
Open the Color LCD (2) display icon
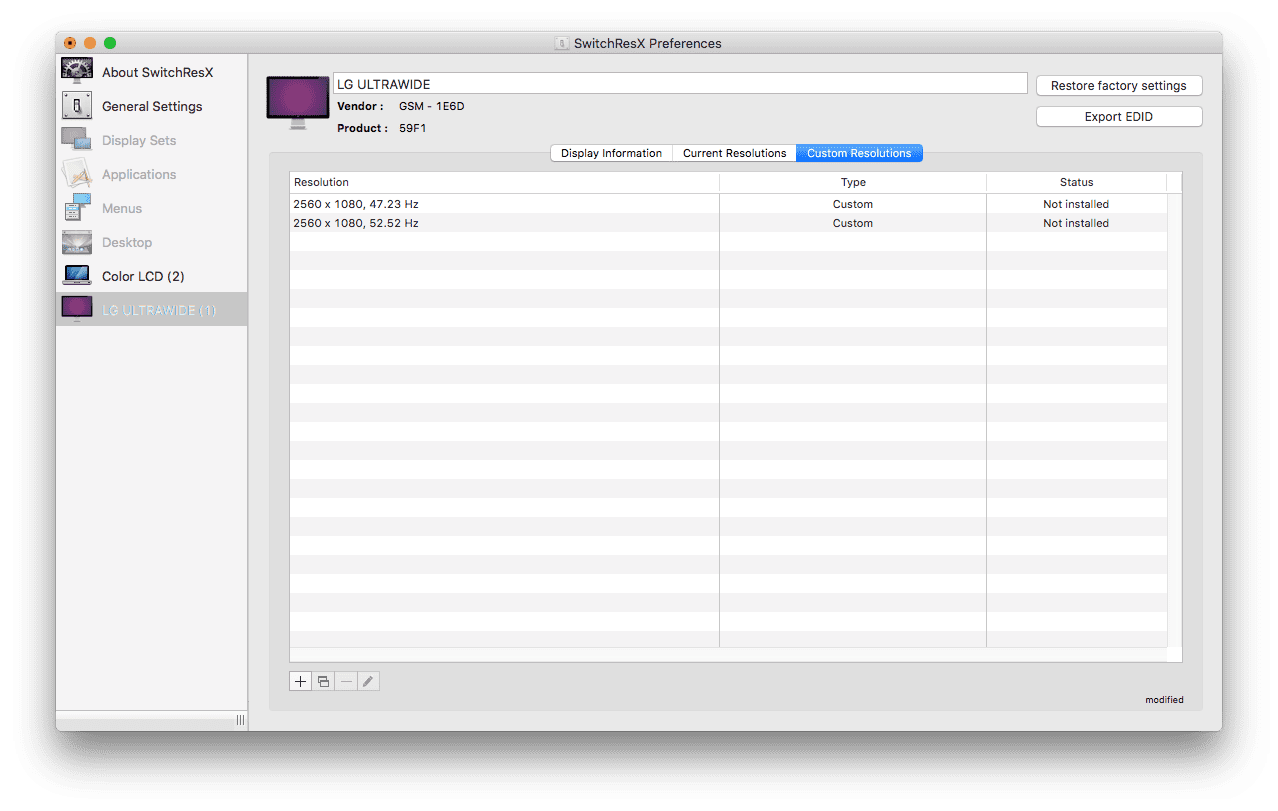77,276
